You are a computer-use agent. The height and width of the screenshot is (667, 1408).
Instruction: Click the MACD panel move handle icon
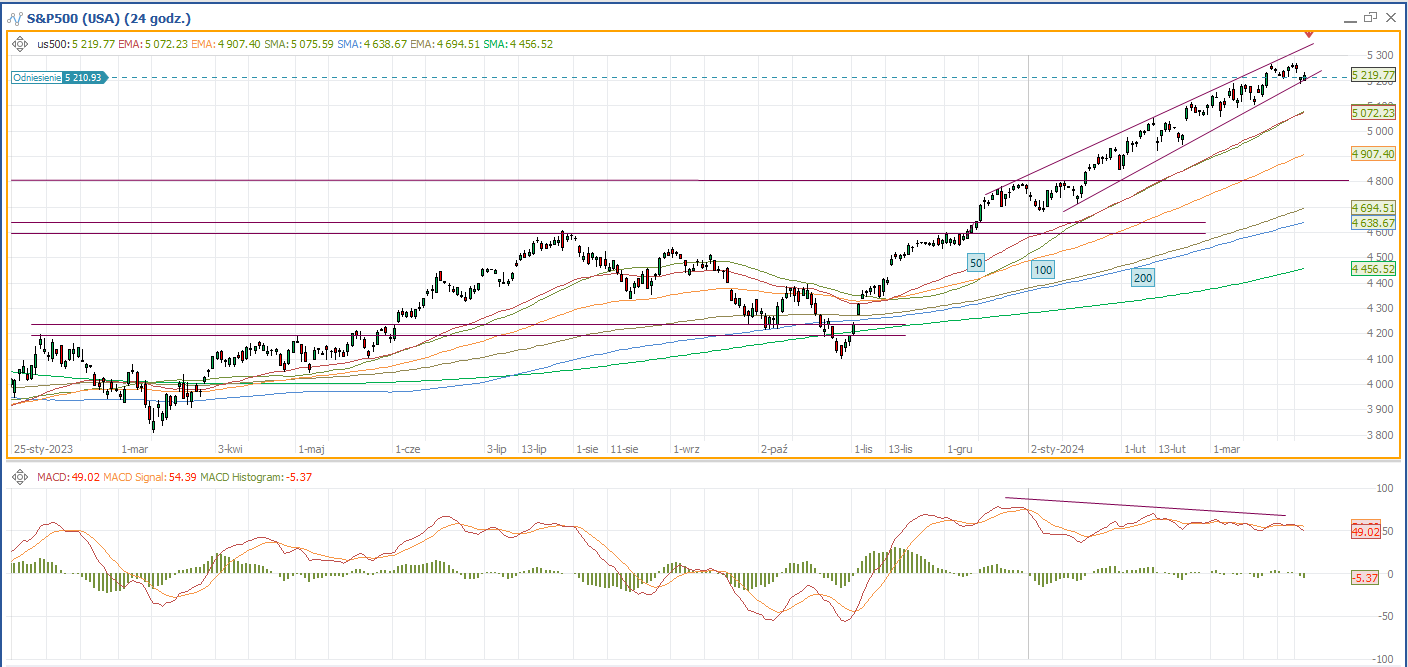point(20,478)
